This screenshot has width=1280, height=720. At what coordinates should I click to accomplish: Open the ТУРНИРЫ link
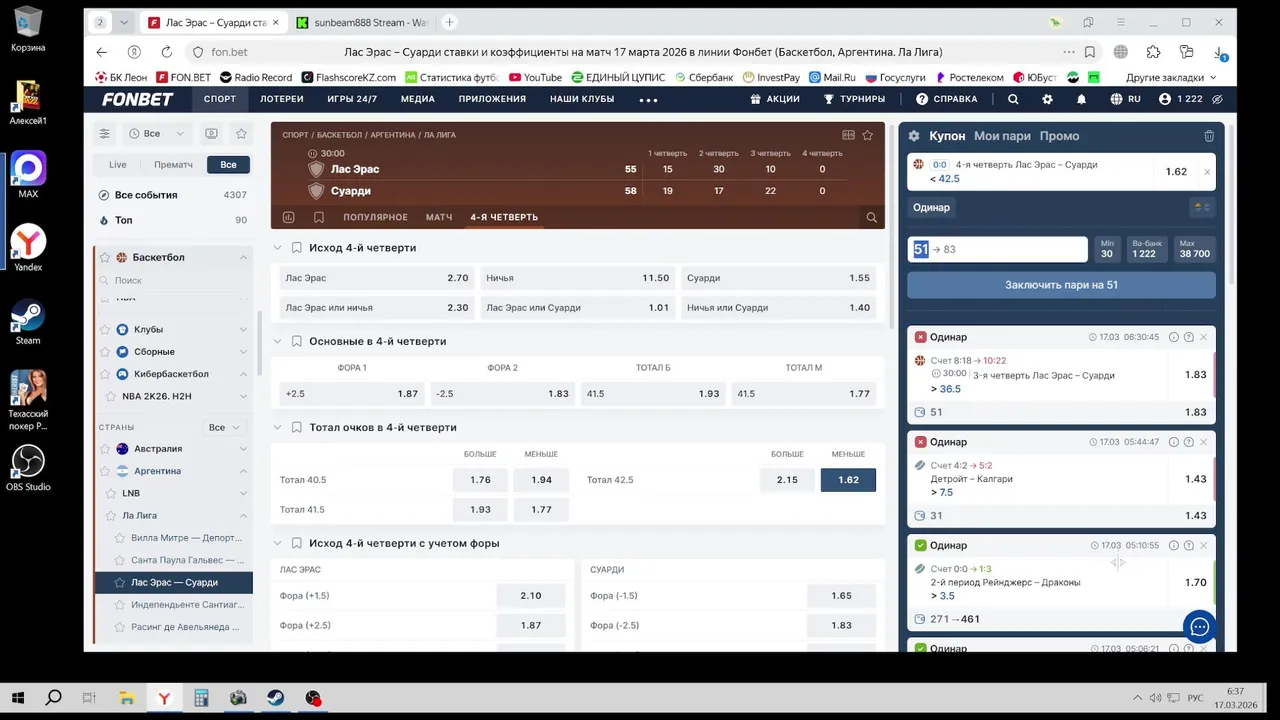tap(854, 99)
